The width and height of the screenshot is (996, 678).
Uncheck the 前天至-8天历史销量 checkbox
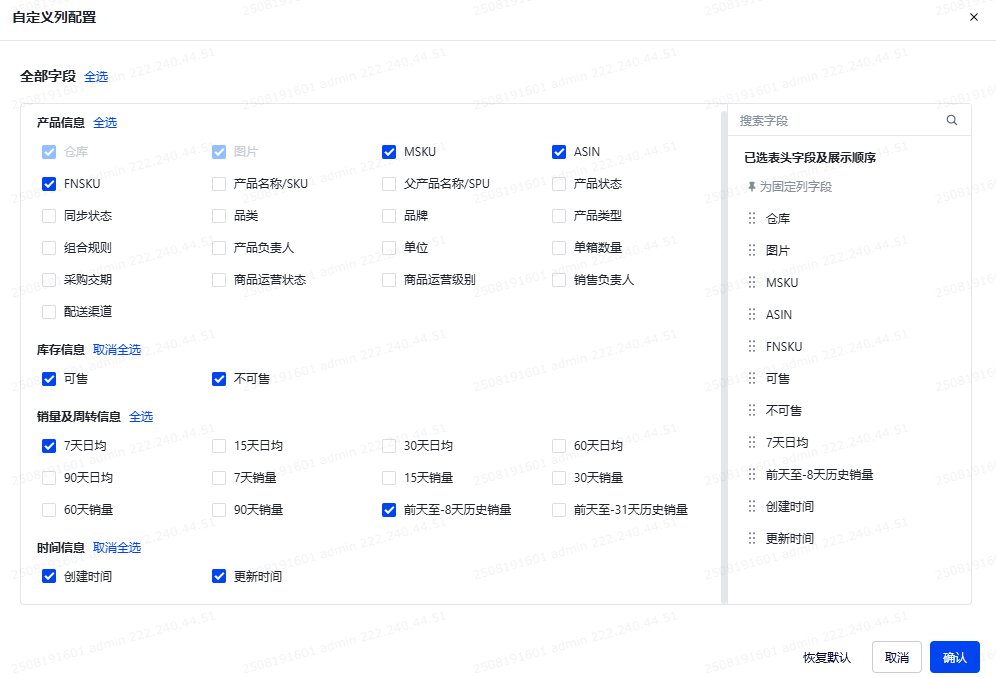tap(389, 510)
